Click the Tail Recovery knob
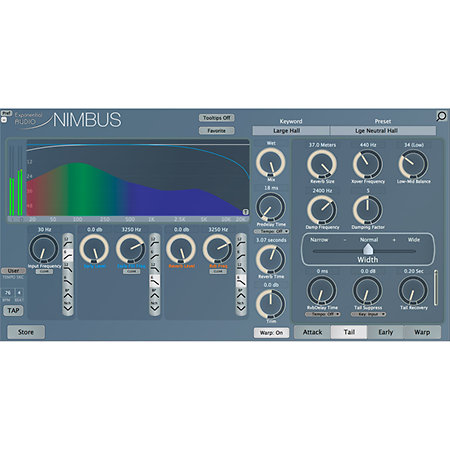The height and width of the screenshot is (450, 450). point(413,290)
